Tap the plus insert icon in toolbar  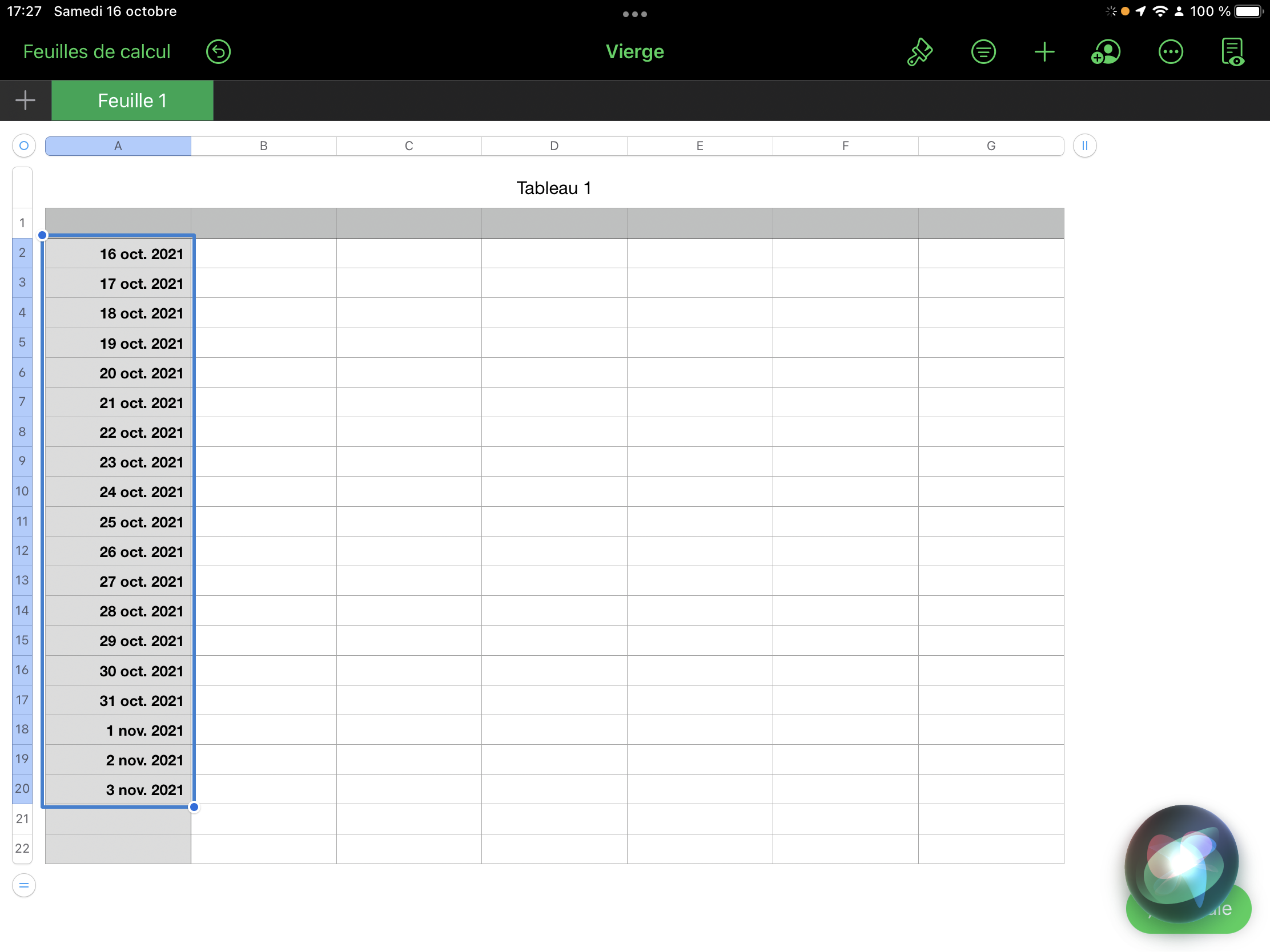click(1044, 52)
